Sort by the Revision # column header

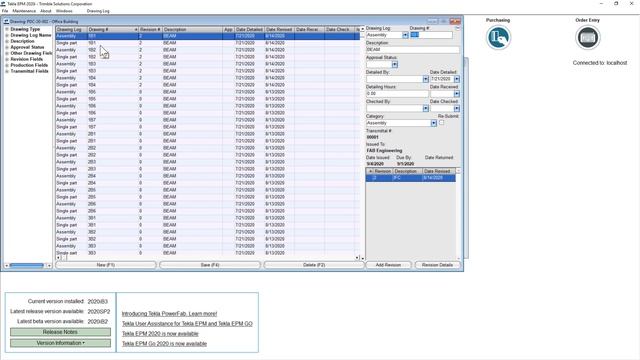point(150,29)
